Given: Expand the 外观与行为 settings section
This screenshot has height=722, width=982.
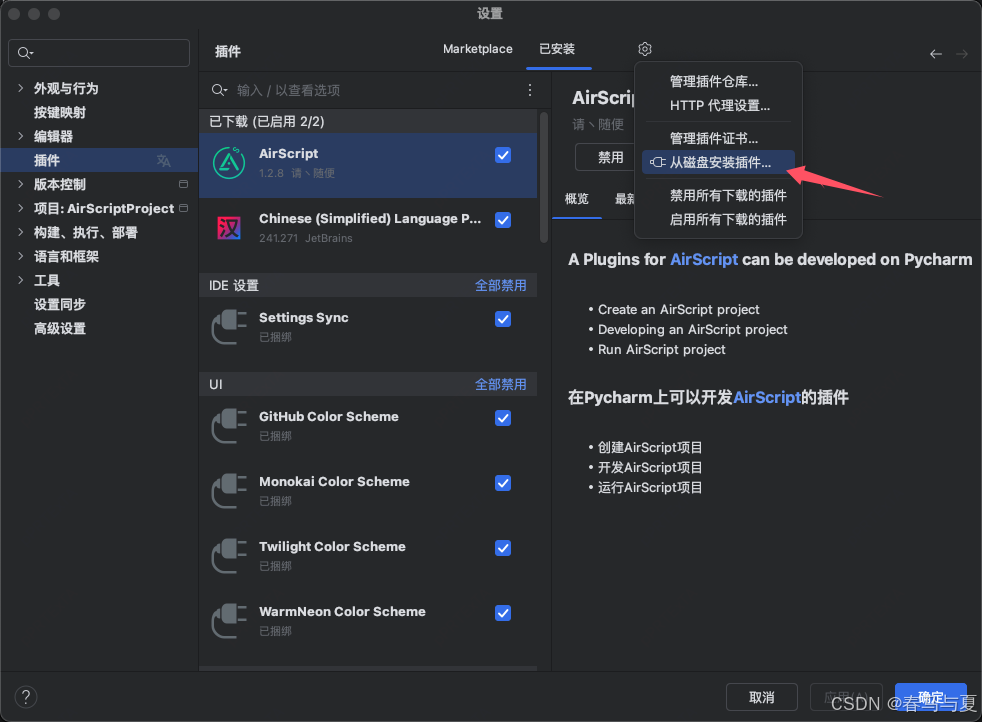Looking at the screenshot, I should [21, 88].
